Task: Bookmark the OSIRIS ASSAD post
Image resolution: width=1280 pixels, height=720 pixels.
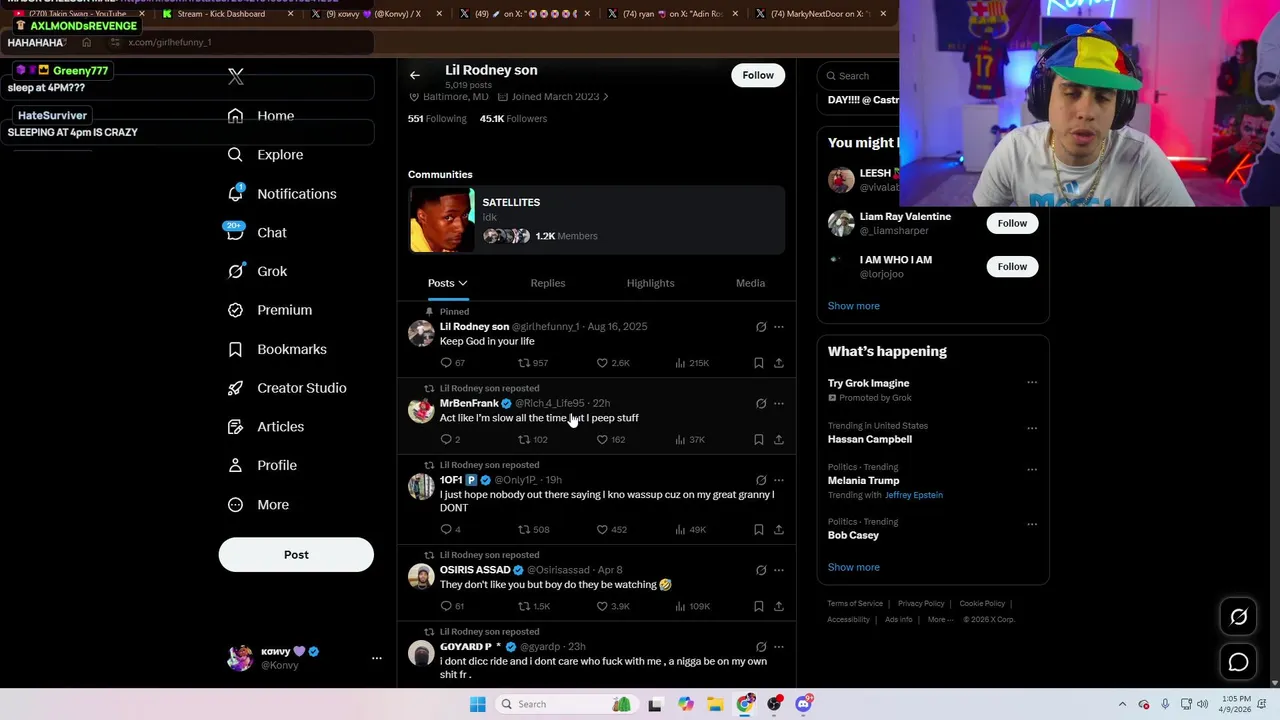Action: coord(759,607)
